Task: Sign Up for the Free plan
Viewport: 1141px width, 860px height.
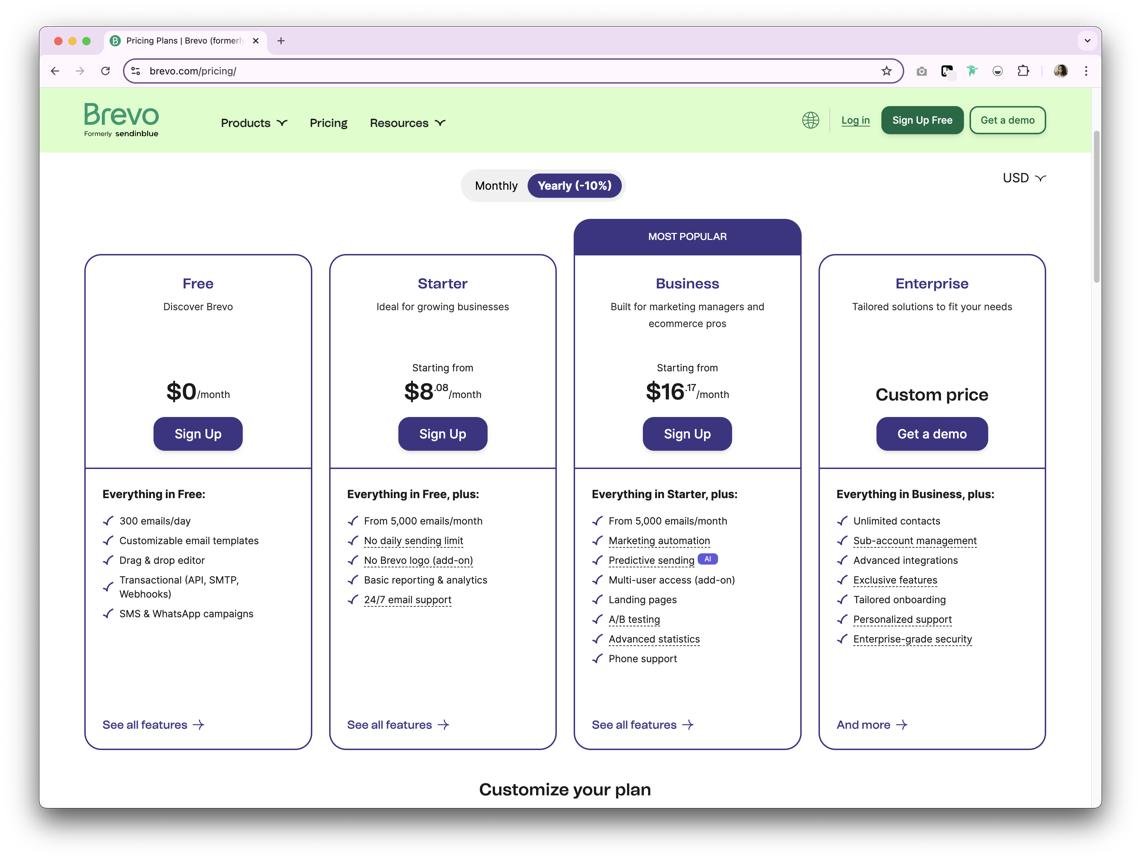Action: click(x=198, y=434)
